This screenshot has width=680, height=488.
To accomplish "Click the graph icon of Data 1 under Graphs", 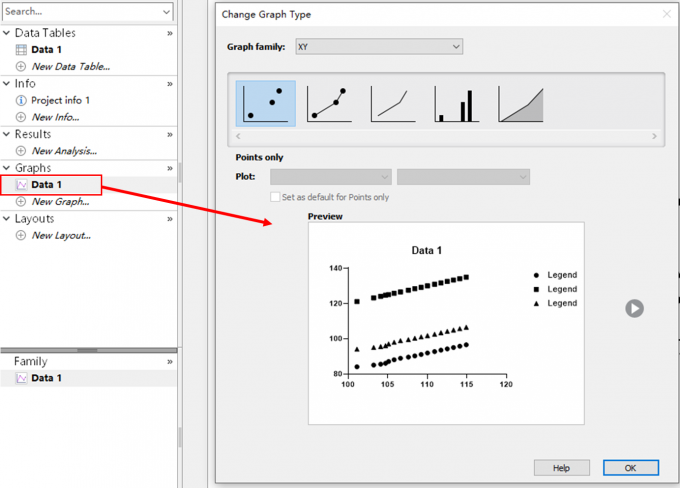I will click(x=21, y=185).
